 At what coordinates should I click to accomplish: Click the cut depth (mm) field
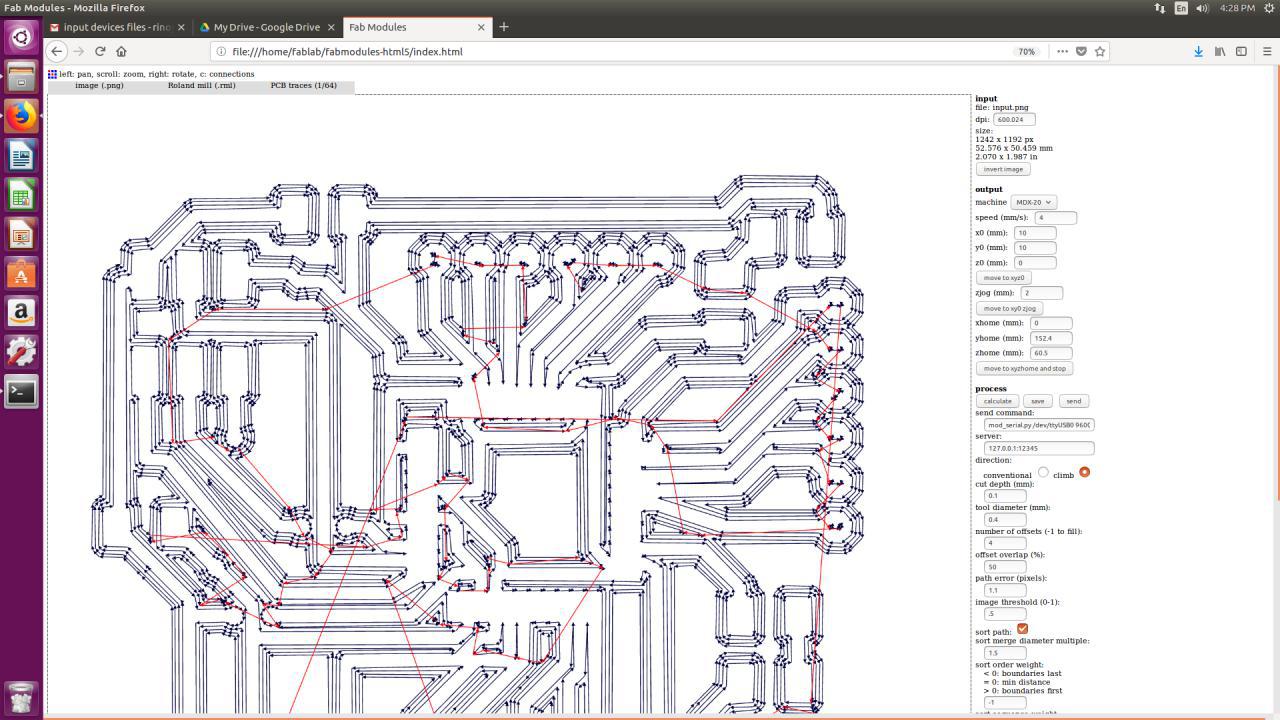coord(1005,495)
